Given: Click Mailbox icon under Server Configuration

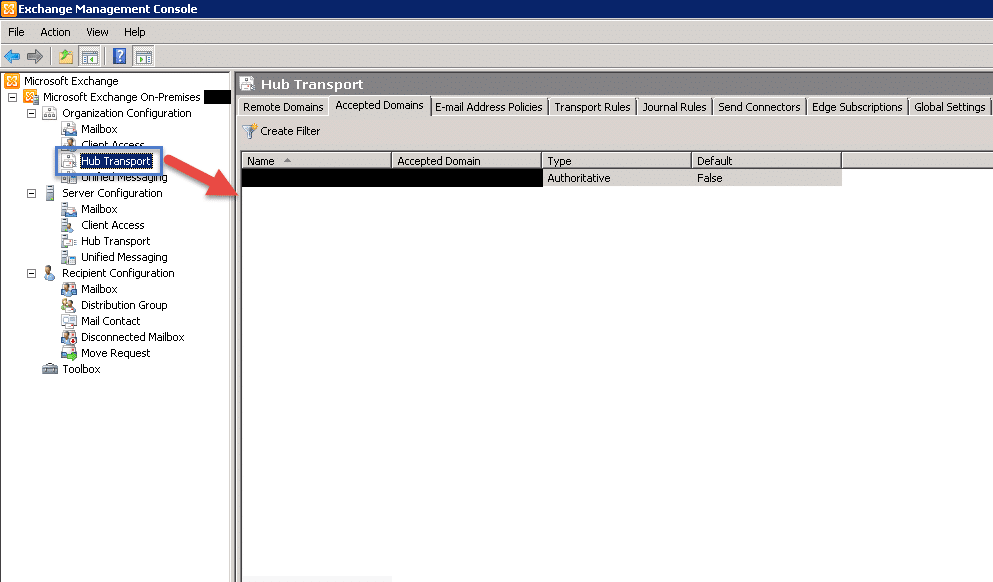Looking at the screenshot, I should [x=69, y=209].
